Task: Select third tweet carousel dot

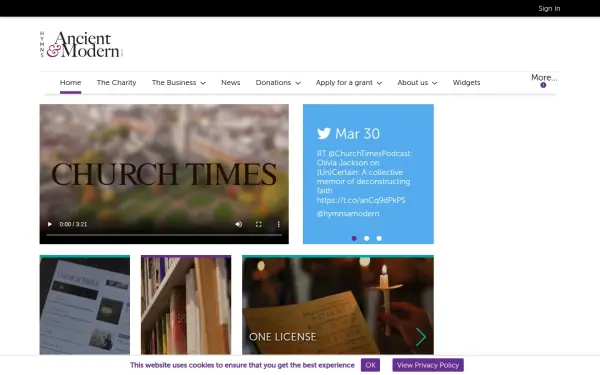Action: point(379,238)
